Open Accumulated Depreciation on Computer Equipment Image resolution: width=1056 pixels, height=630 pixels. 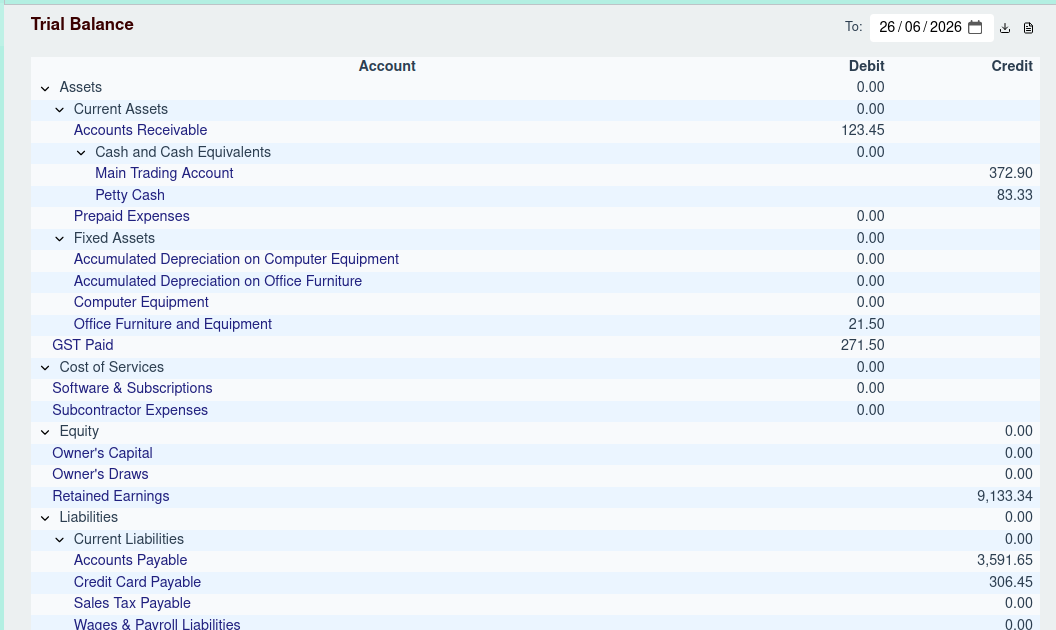(236, 259)
